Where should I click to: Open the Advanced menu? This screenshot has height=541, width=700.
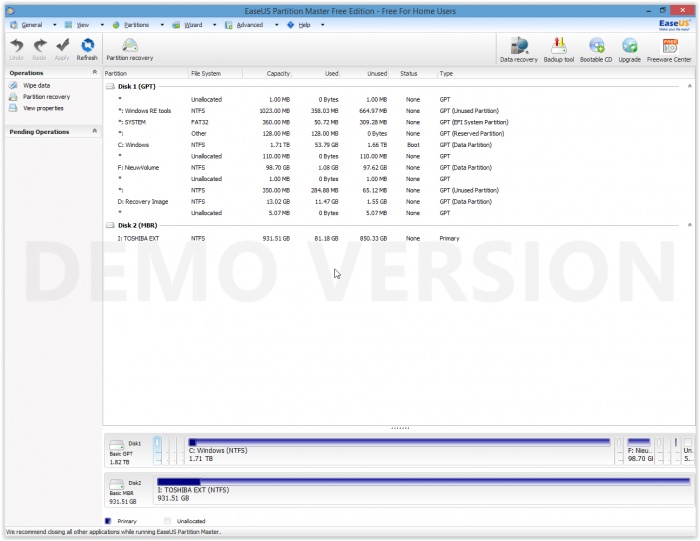250,25
